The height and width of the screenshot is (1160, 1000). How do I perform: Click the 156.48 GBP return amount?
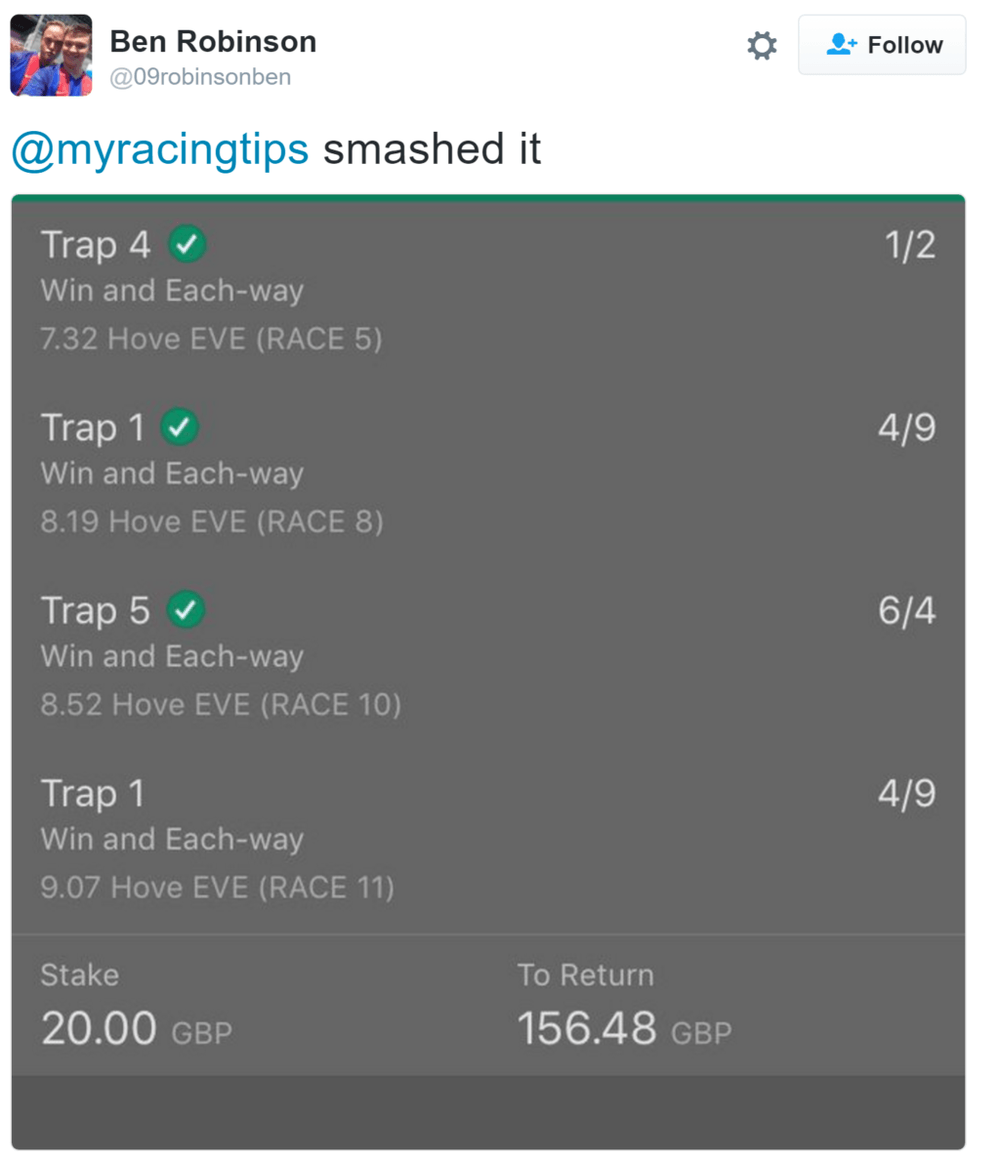tap(624, 1029)
